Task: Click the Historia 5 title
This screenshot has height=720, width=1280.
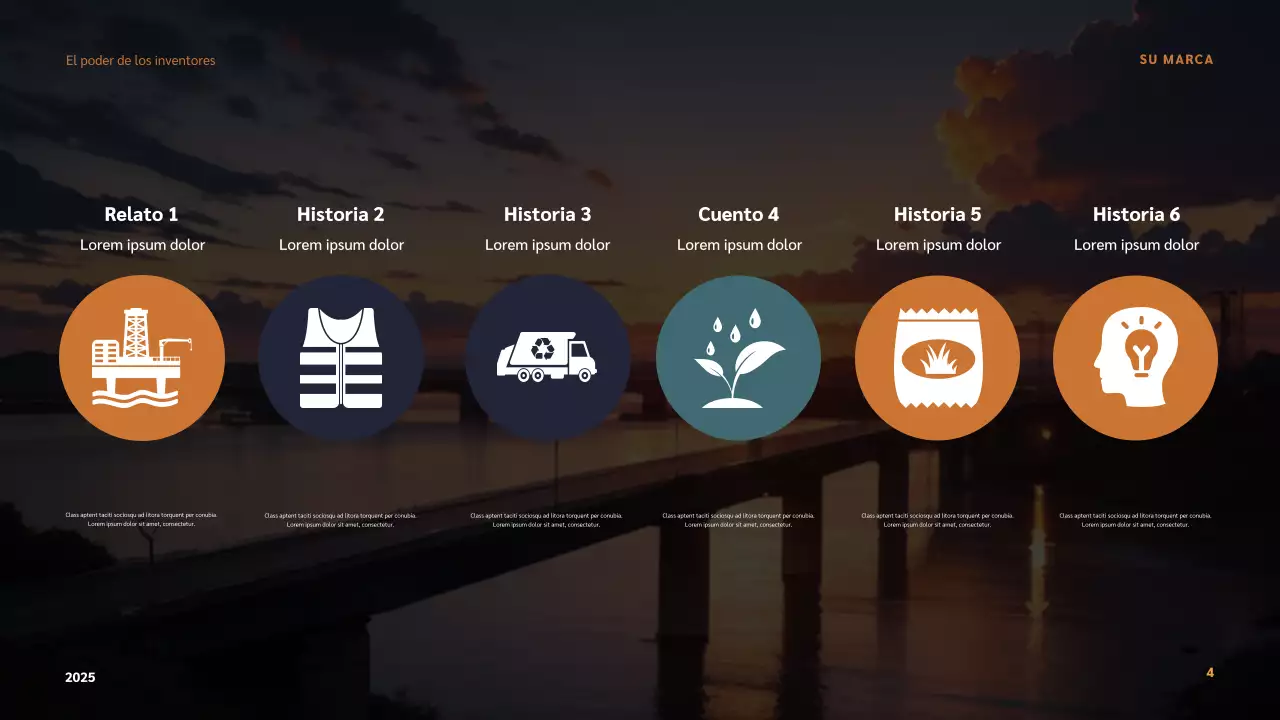Action: coord(937,214)
